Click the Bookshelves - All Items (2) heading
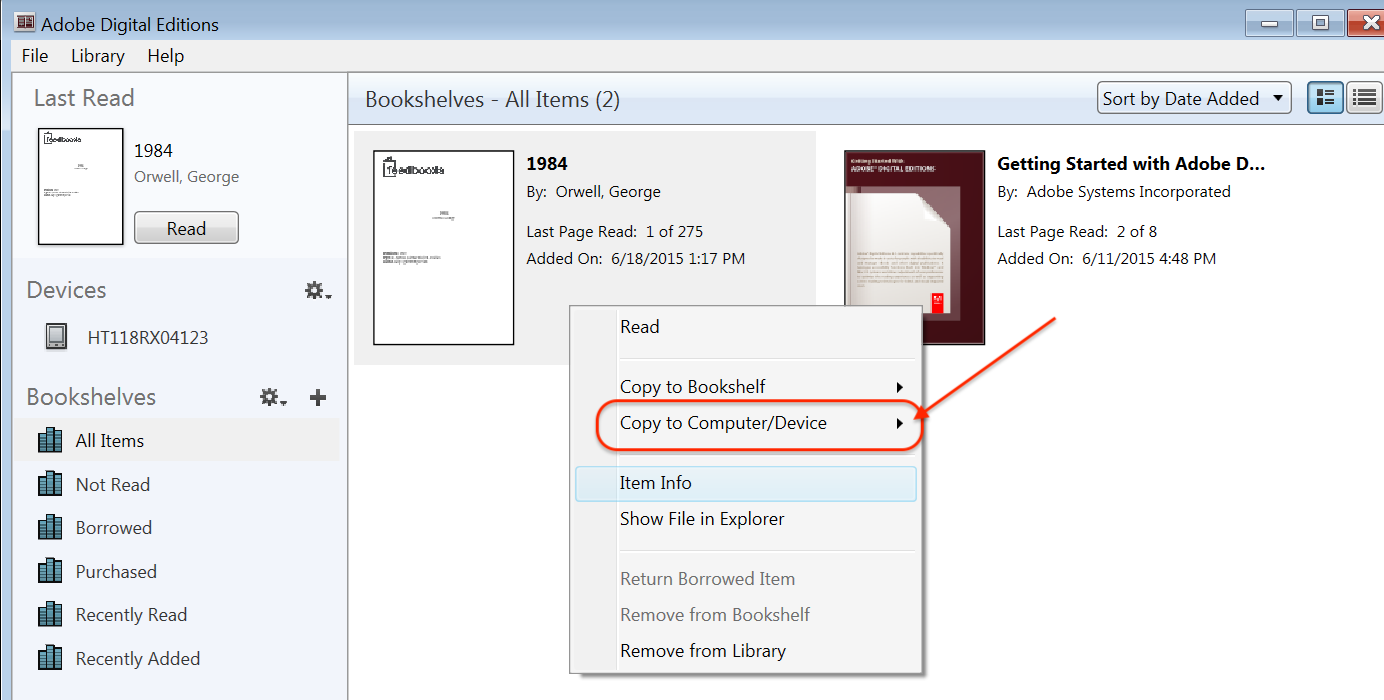This screenshot has width=1384, height=700. tap(493, 100)
